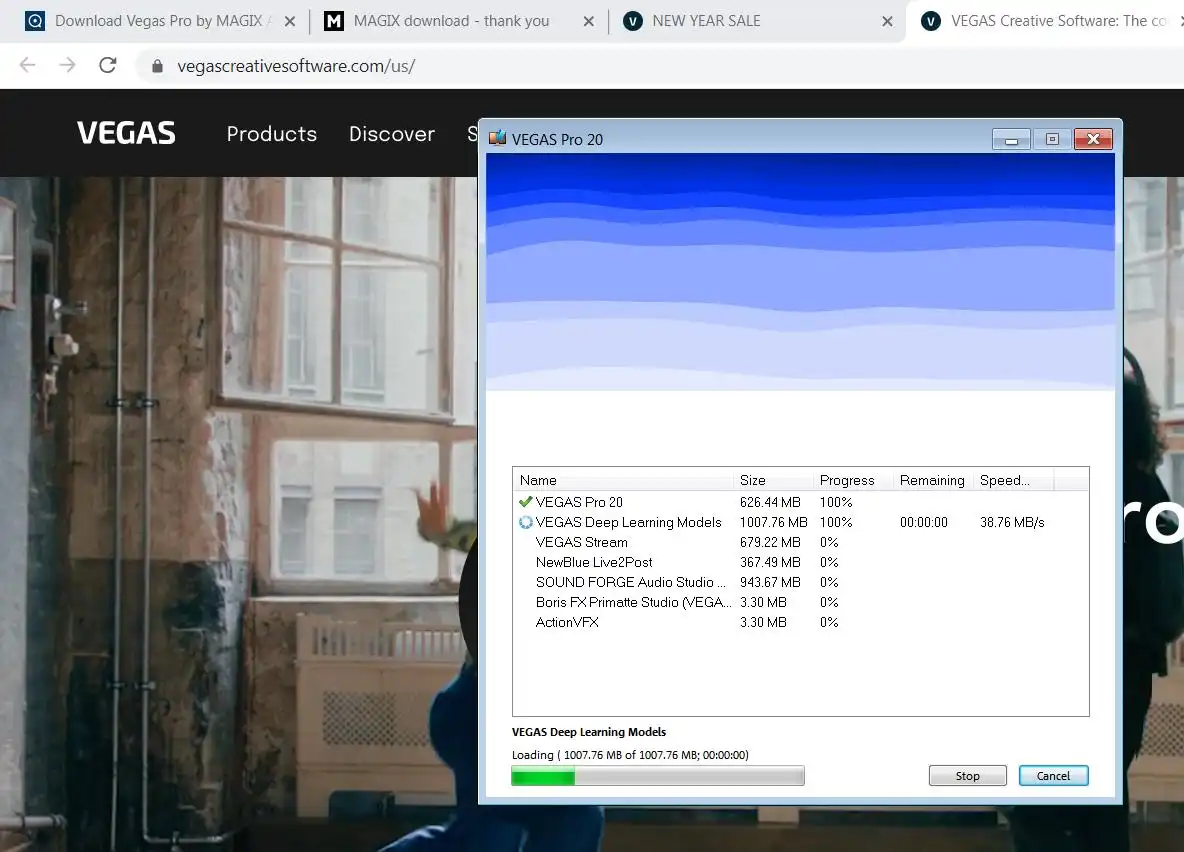Image resolution: width=1184 pixels, height=852 pixels.
Task: Click the 00:00:00 remaining time cell
Action: [x=923, y=522]
